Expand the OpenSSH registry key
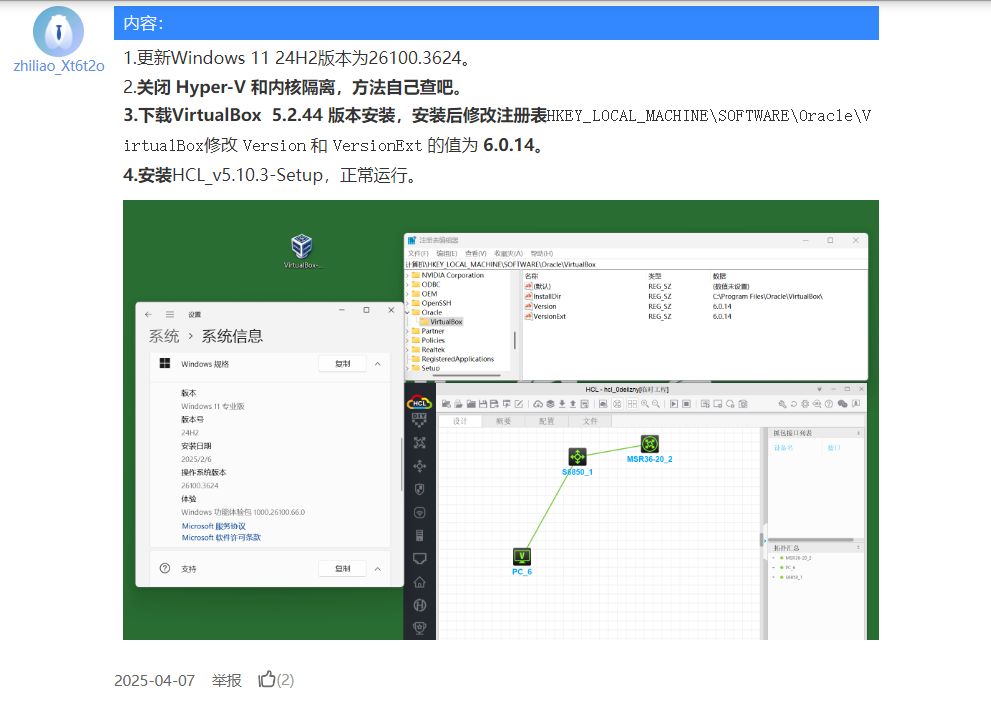The image size is (991, 707). [x=408, y=303]
